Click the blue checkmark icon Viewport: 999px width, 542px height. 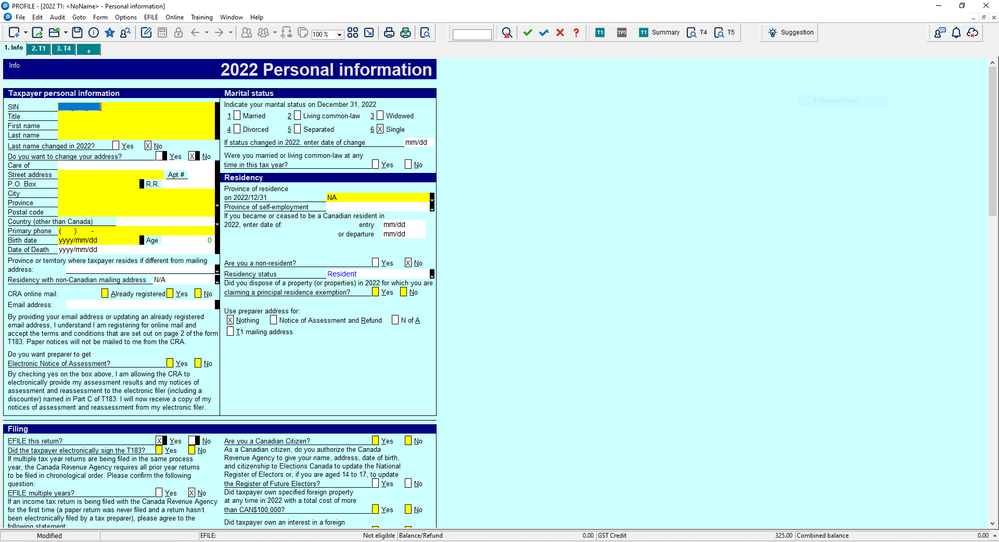click(543, 32)
